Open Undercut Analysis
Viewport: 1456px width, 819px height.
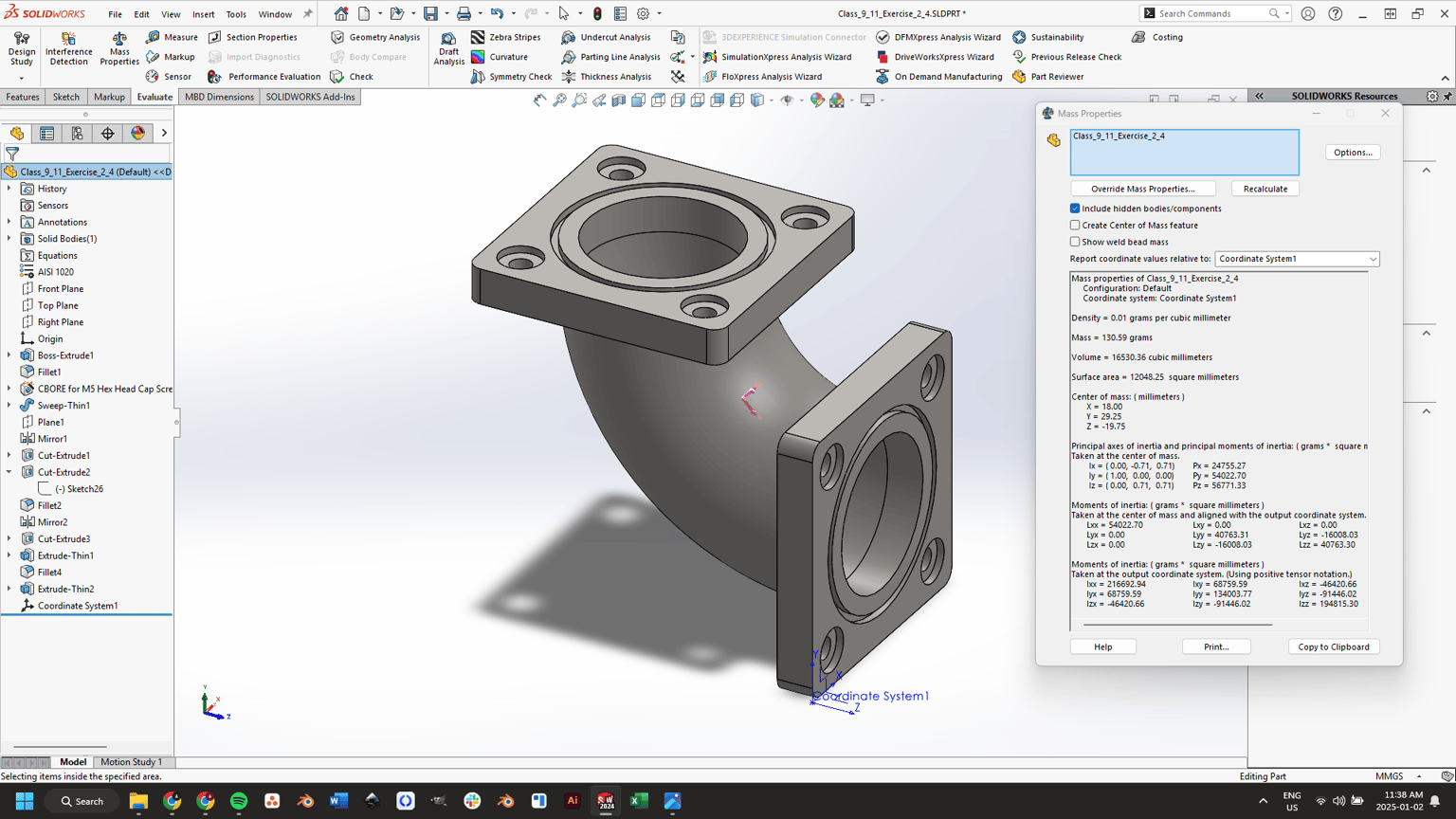(606, 37)
